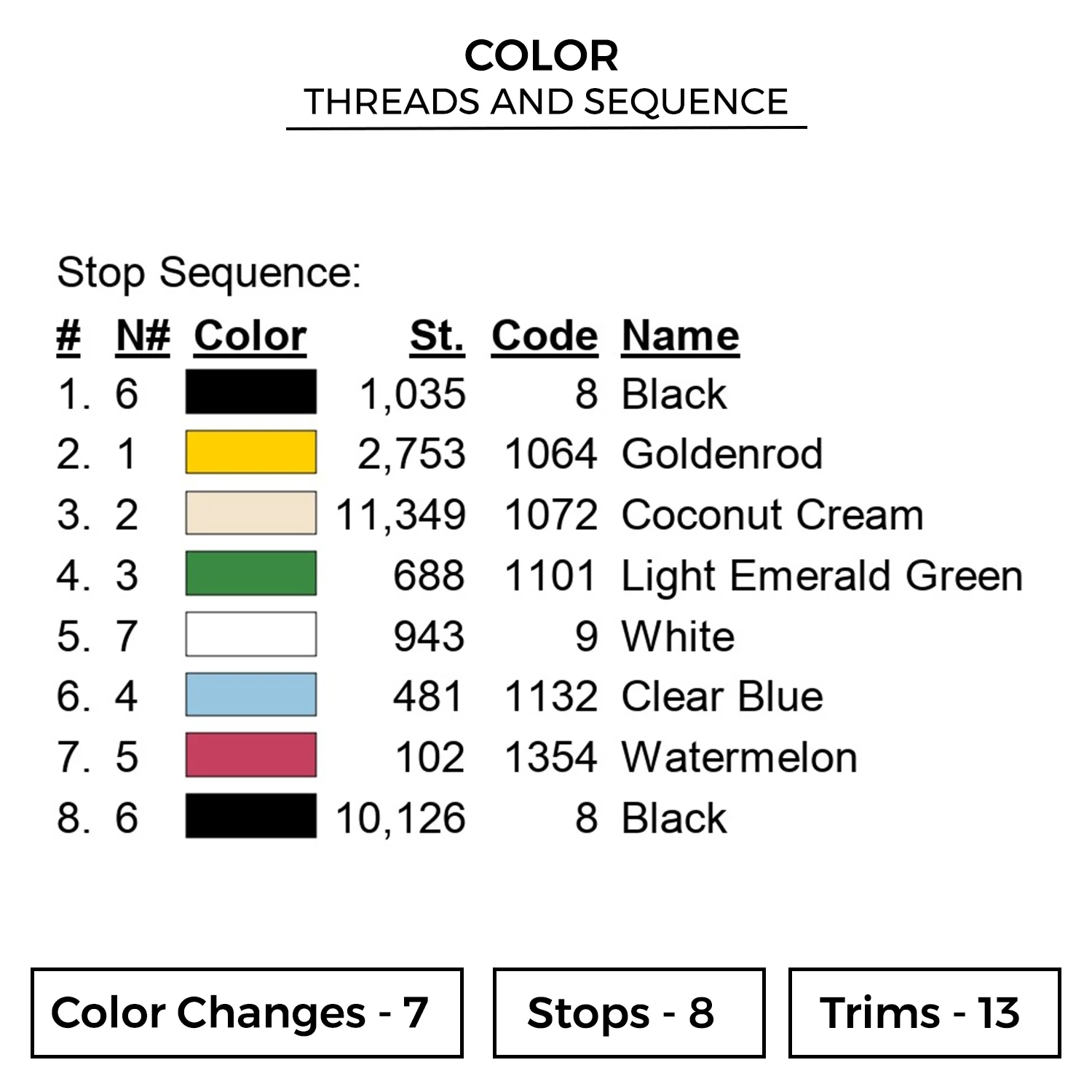Click the Stop Sequence label
Image resolution: width=1092 pixels, height=1092 pixels.
point(209,273)
